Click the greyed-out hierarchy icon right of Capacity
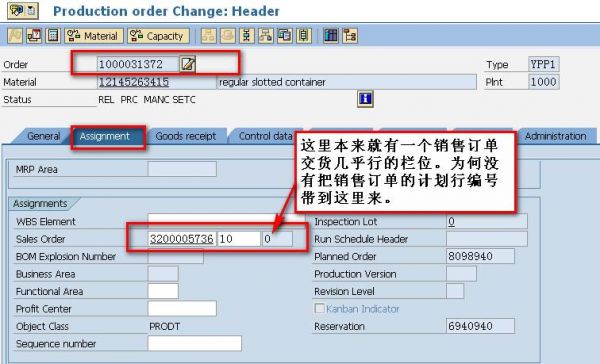Viewport: 600px width, 364px height. [x=209, y=36]
